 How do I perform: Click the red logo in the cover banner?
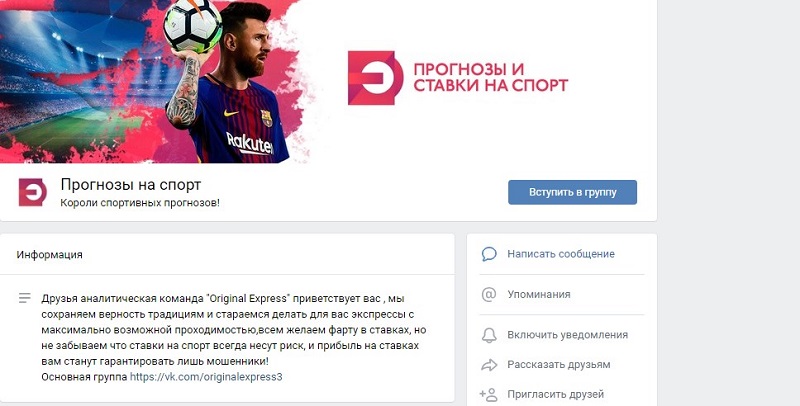click(x=375, y=78)
